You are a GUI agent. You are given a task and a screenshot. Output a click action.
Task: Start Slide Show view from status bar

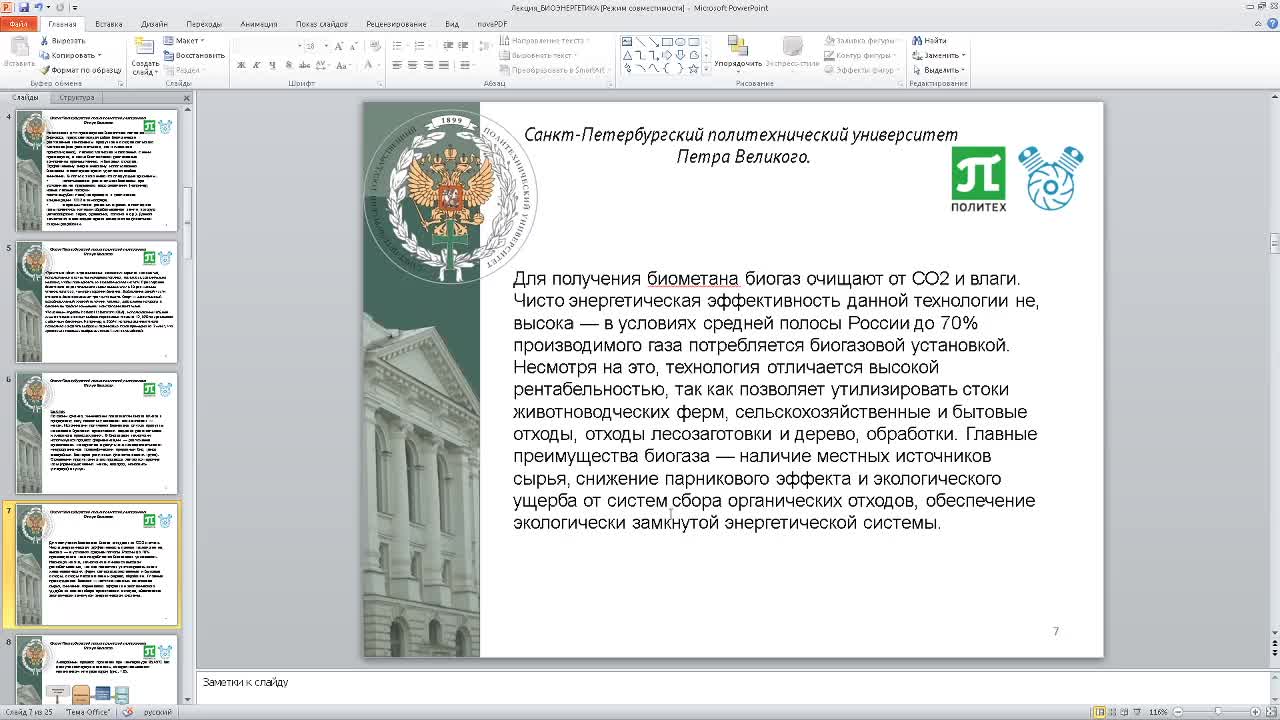click(x=1137, y=712)
